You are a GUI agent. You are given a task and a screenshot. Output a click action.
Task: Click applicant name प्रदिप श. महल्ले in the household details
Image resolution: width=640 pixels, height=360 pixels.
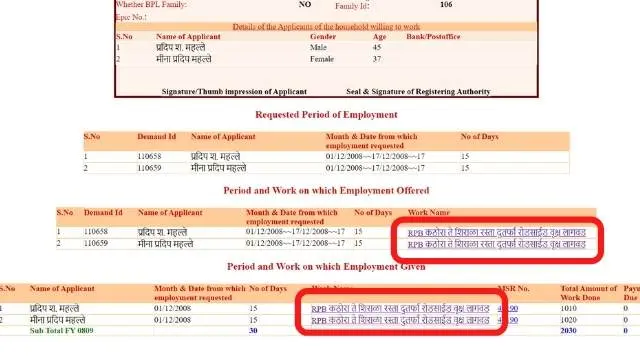[180, 47]
